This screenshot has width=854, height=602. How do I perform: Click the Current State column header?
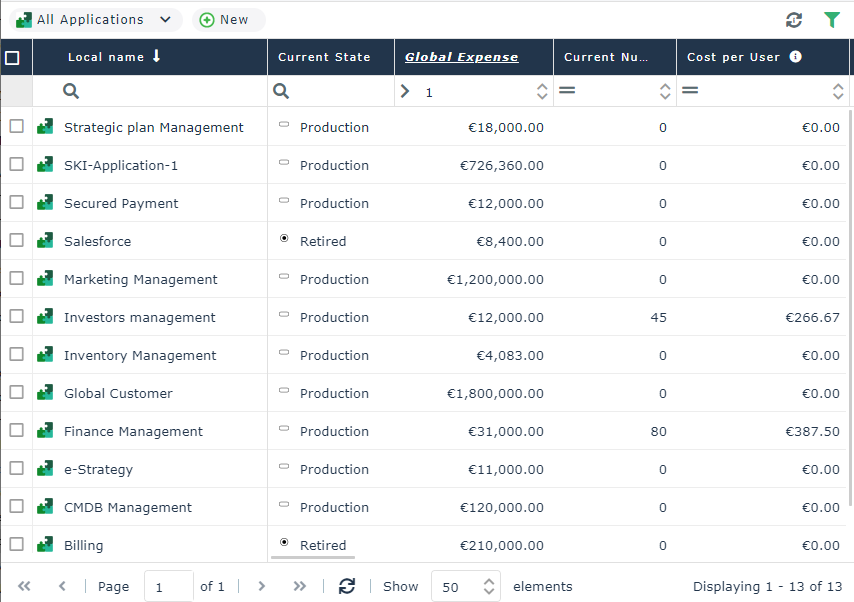(324, 57)
